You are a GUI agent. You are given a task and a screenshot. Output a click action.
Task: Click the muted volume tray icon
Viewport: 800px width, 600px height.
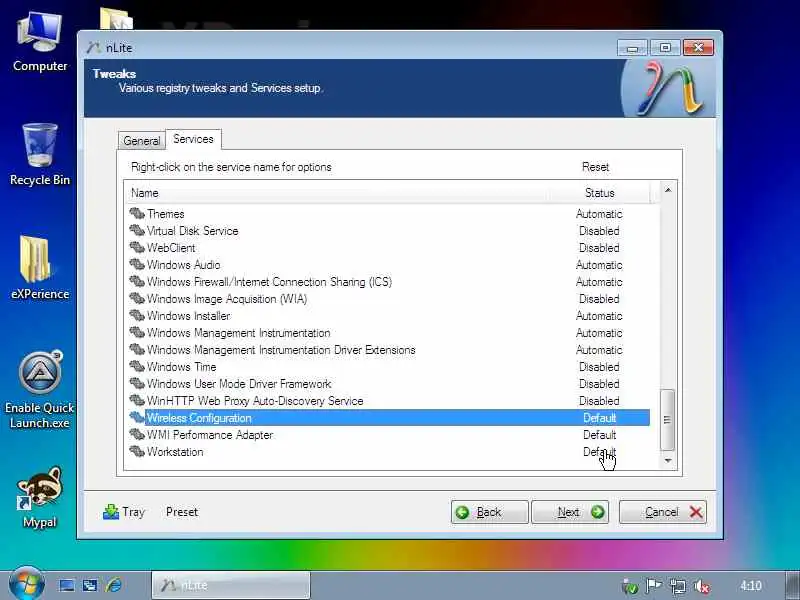(x=703, y=586)
